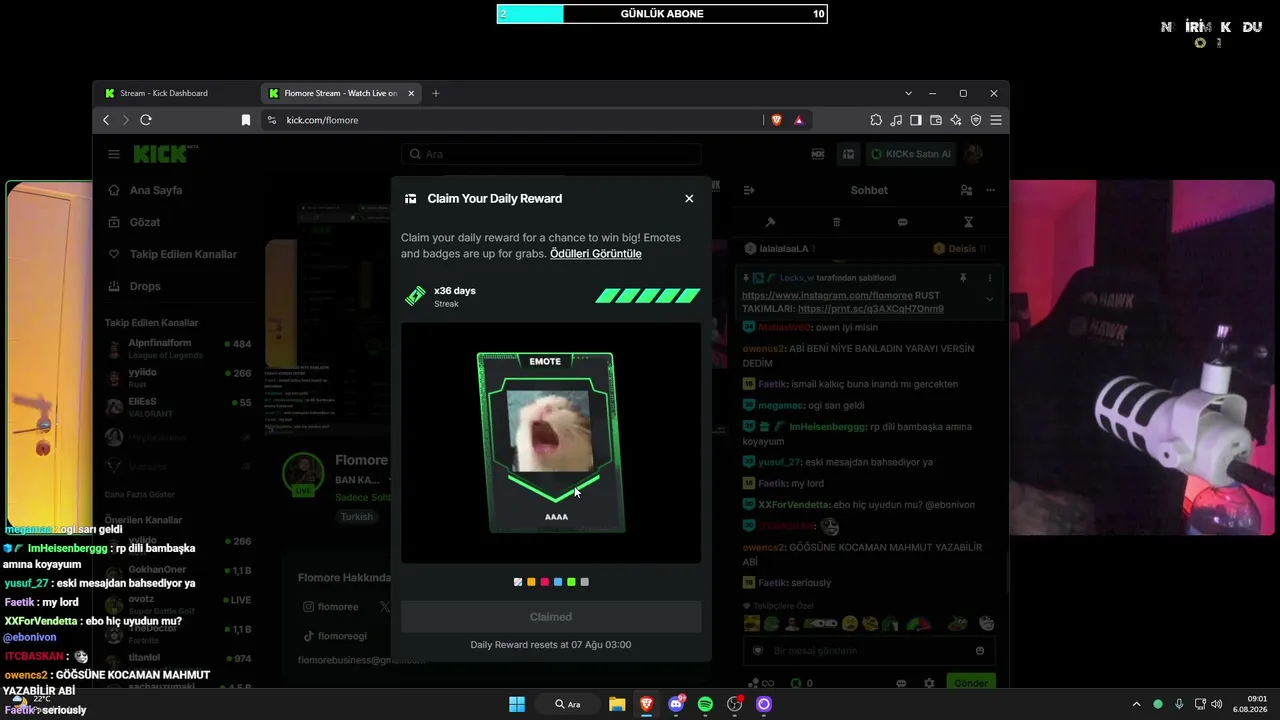Toggle the Kick sidebar hamburger menu
Viewport: 1280px width, 720px height.
(x=114, y=154)
